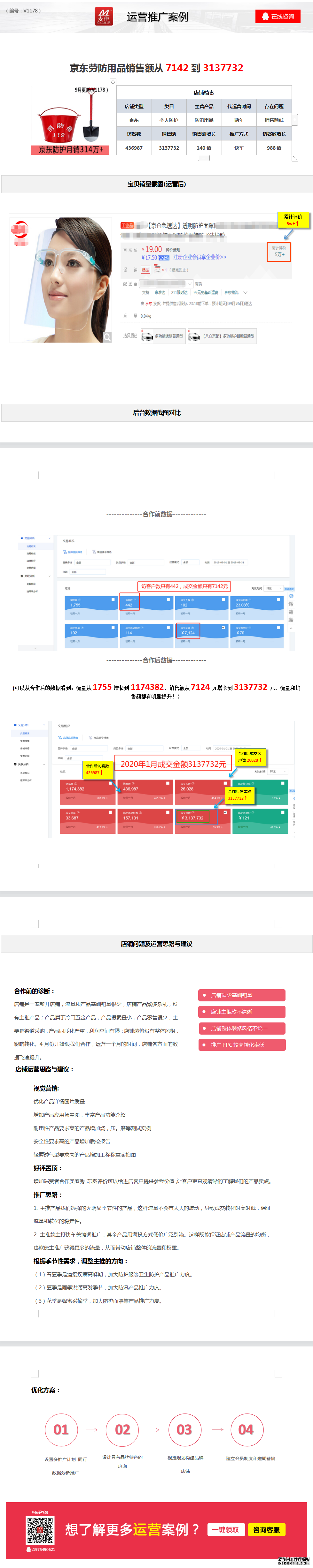Click the 降价通知 price alert link
This screenshot has width=313, height=1568.
tap(173, 250)
